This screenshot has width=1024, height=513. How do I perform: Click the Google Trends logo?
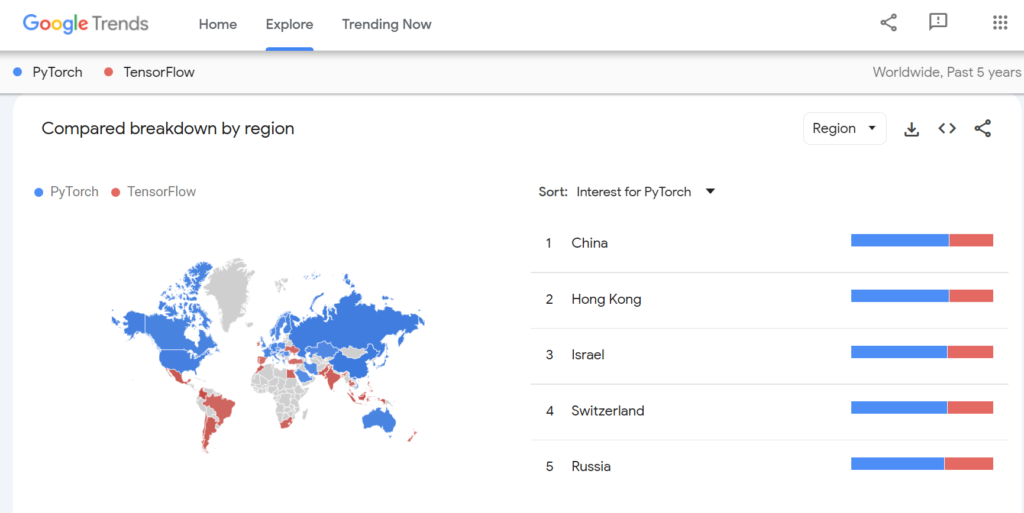[86, 24]
